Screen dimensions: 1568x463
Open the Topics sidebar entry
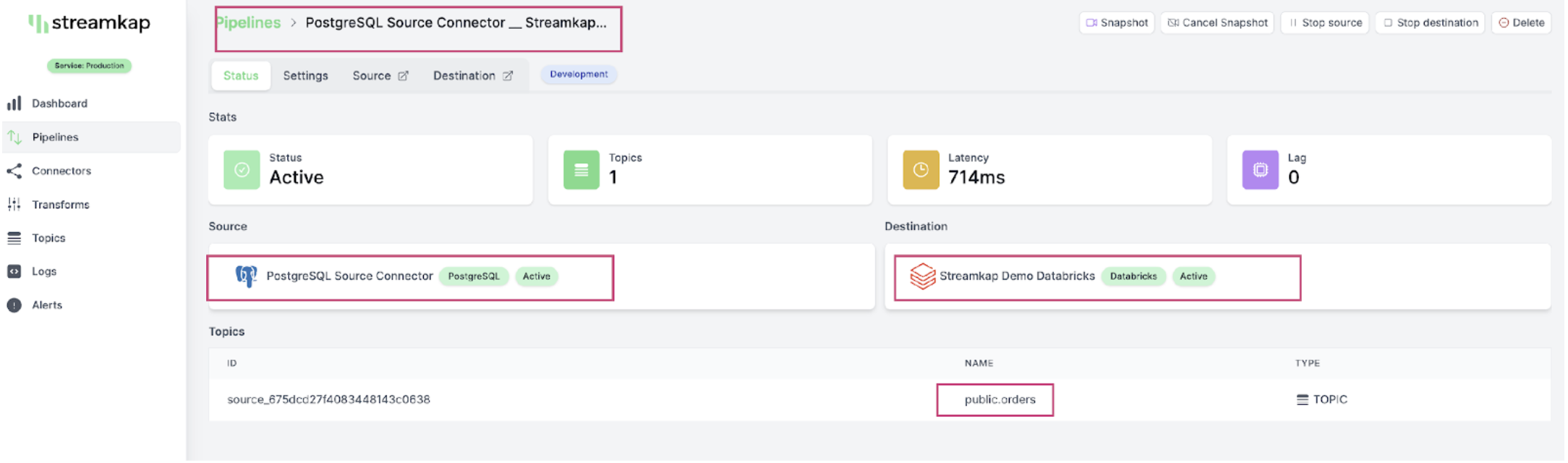click(48, 238)
